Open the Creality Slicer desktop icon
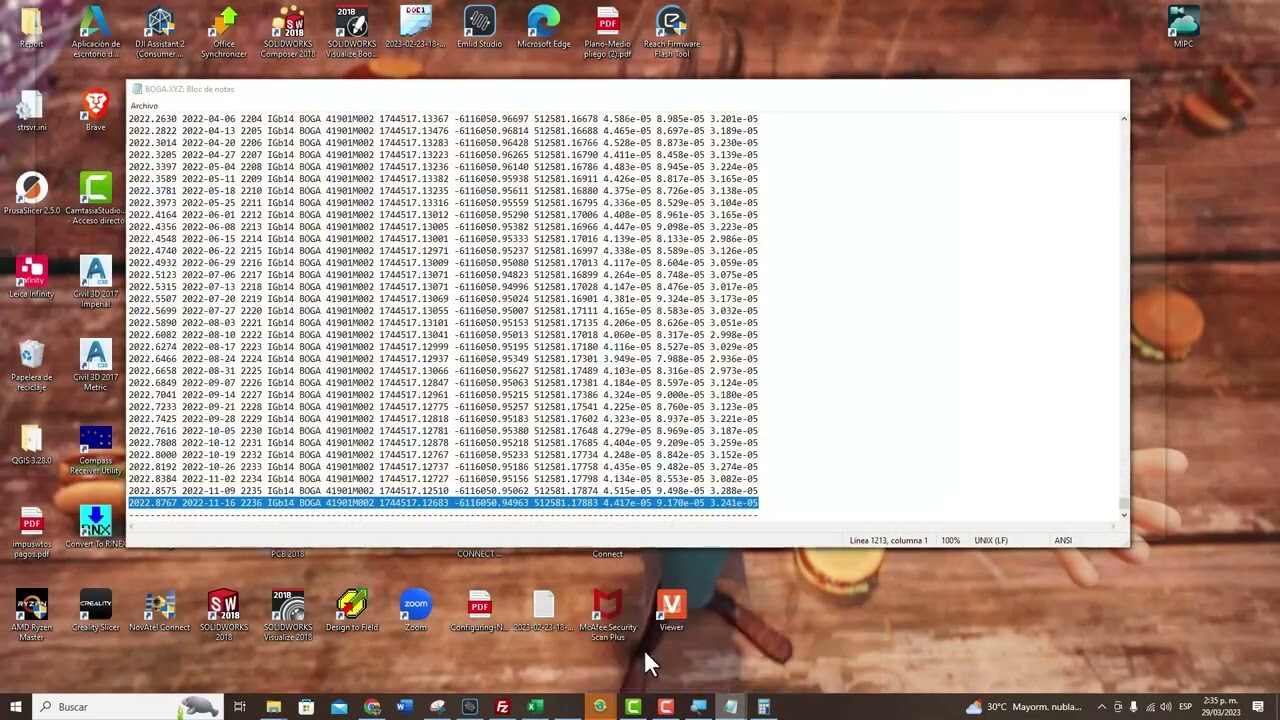The image size is (1280, 720). [x=95, y=611]
